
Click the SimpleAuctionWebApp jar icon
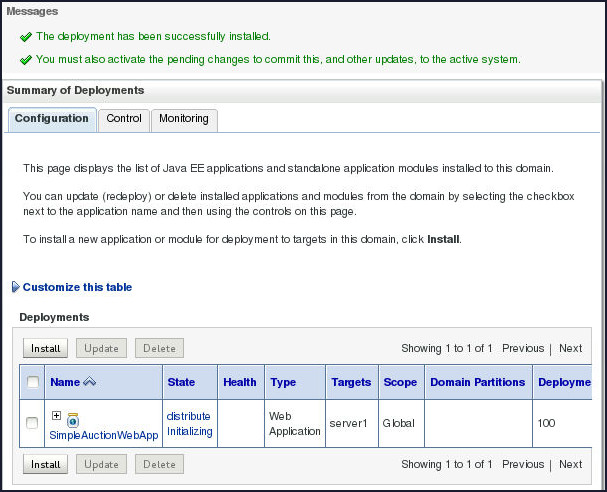(x=73, y=420)
